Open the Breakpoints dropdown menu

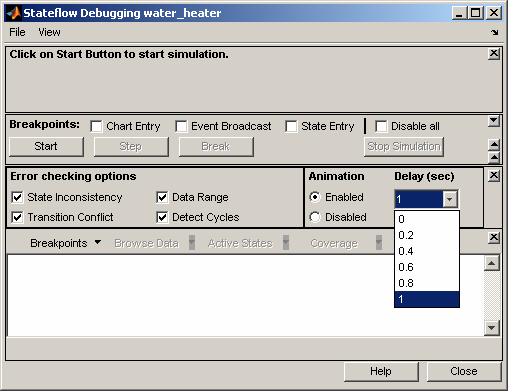(x=65, y=243)
